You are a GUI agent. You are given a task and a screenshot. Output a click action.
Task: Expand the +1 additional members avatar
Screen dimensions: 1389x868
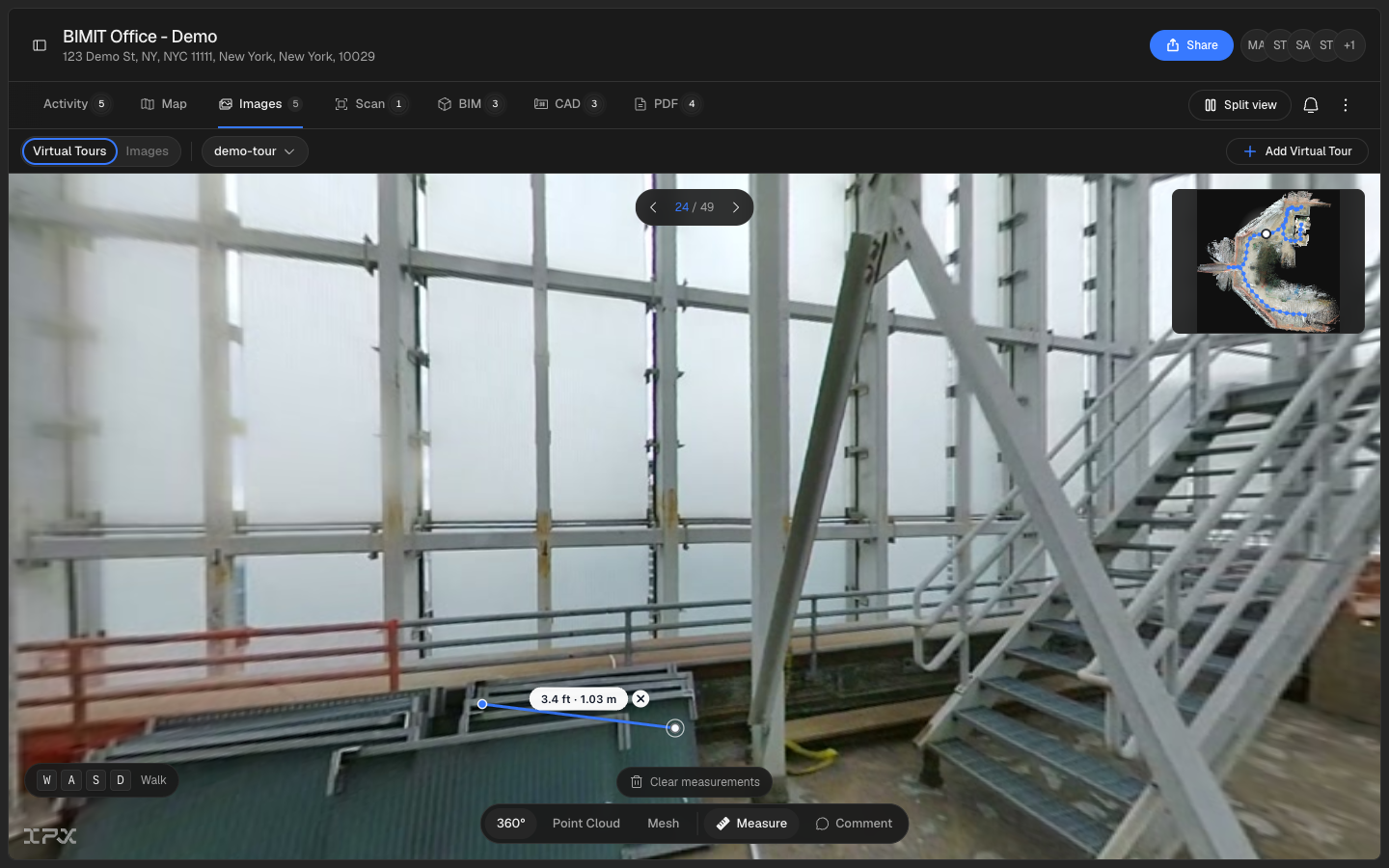tap(1349, 45)
